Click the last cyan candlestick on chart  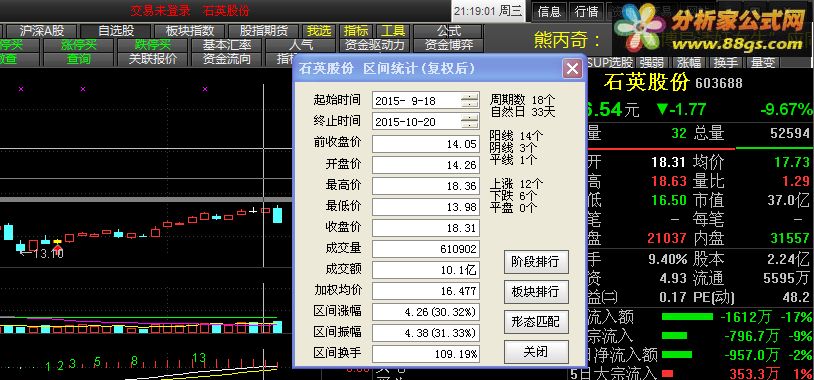click(x=278, y=214)
